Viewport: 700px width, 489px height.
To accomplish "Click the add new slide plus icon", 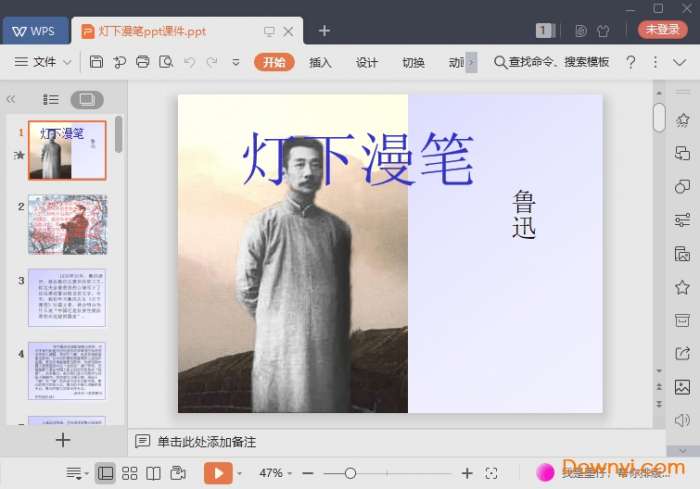I will 63,440.
